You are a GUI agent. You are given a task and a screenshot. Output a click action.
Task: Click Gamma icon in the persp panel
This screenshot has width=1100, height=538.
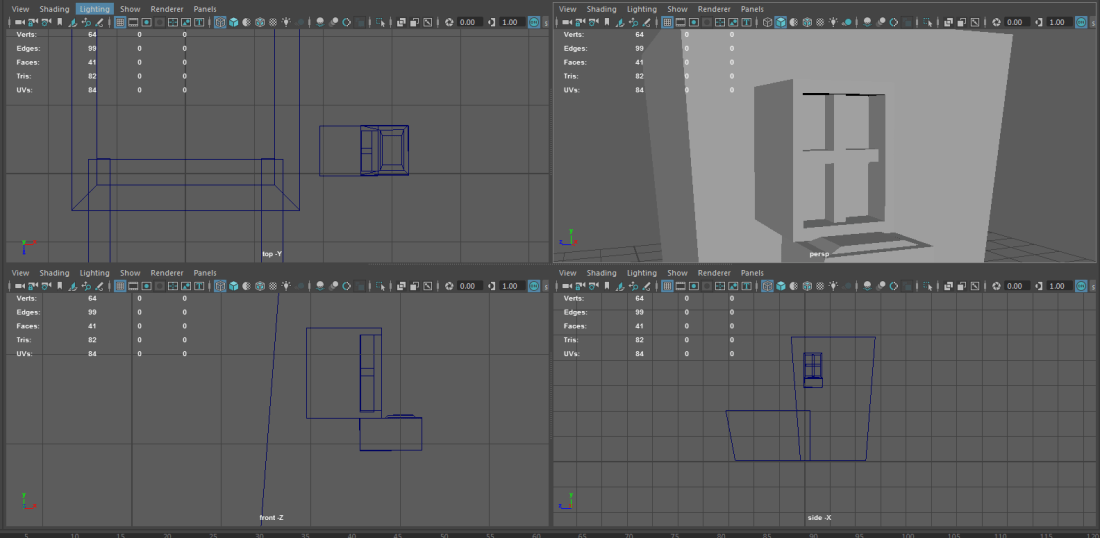coord(1040,22)
